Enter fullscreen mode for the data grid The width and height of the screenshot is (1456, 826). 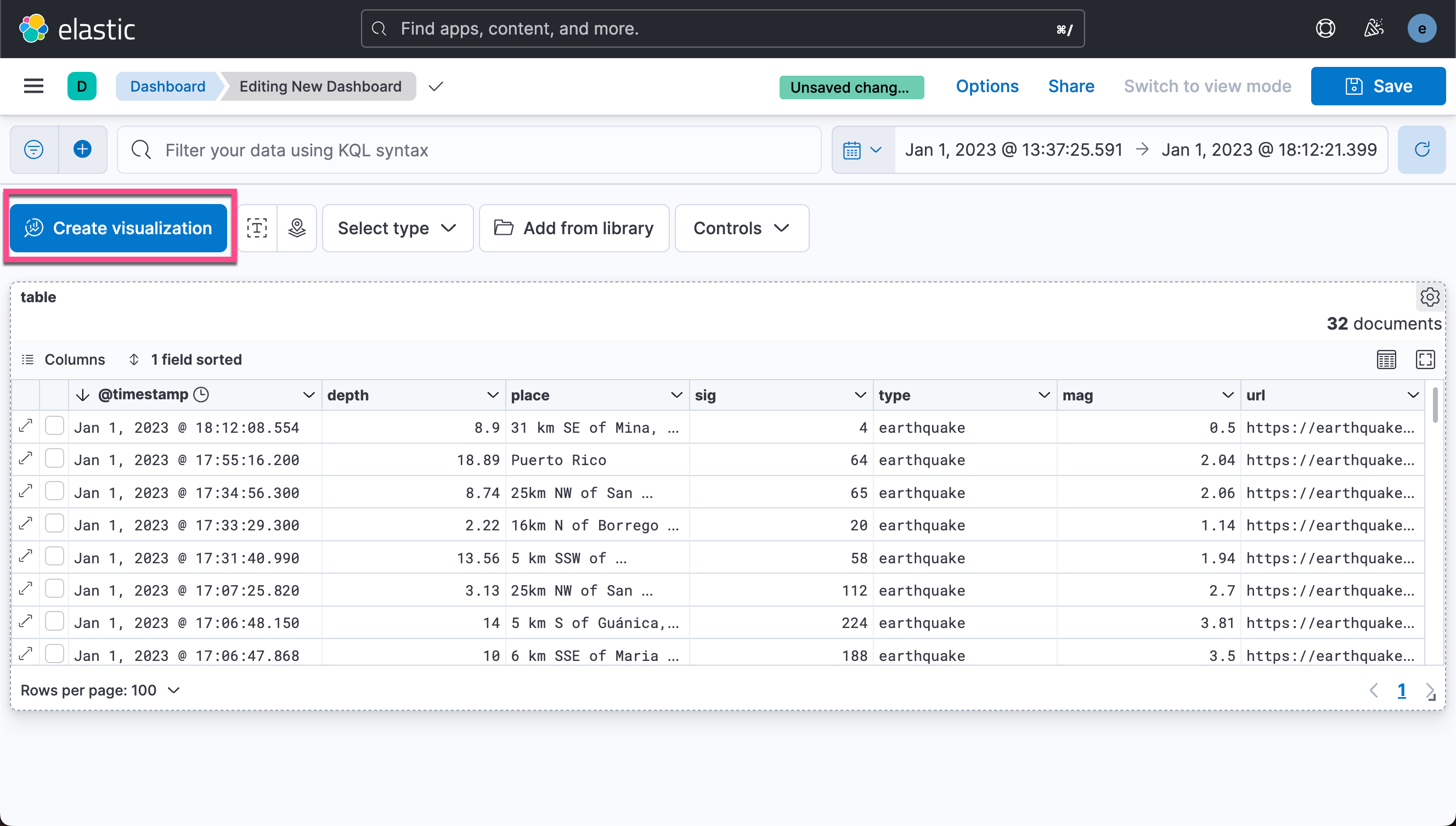tap(1425, 360)
